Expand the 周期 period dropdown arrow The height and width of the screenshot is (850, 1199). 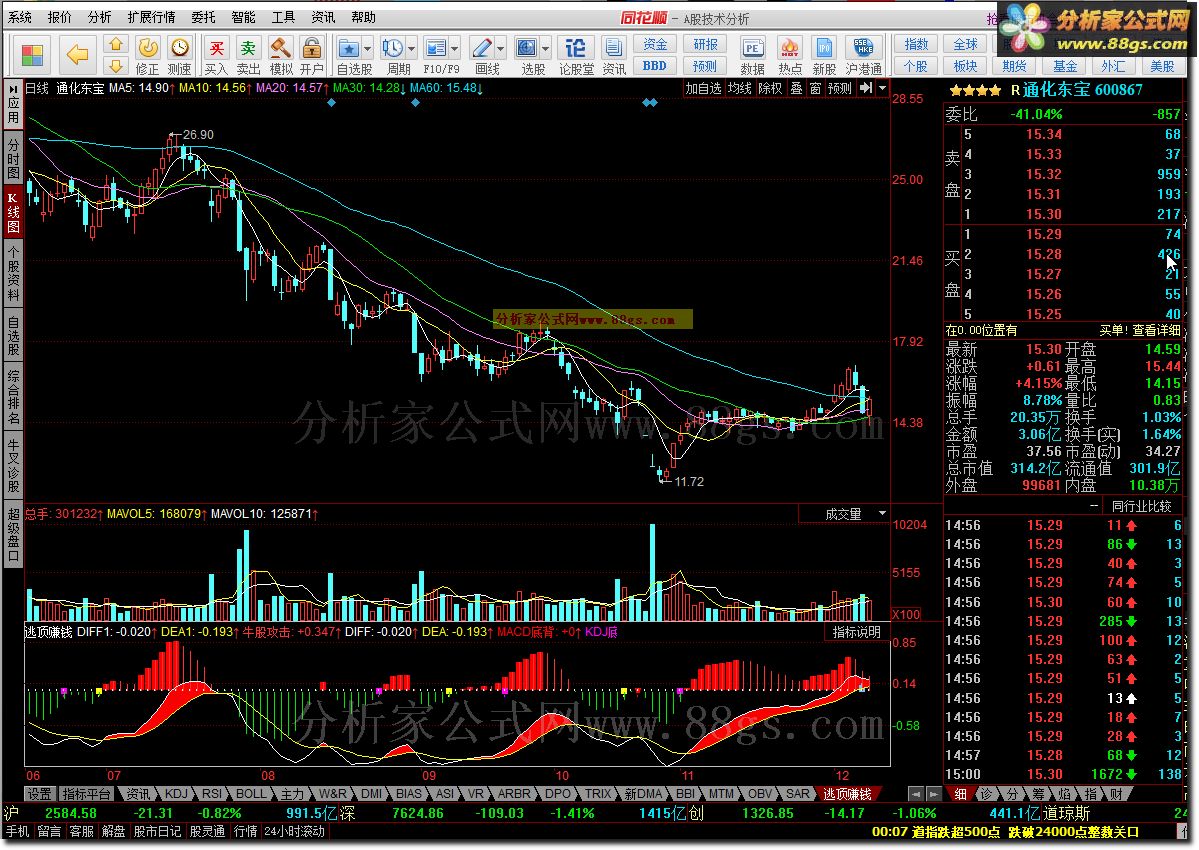coord(411,49)
